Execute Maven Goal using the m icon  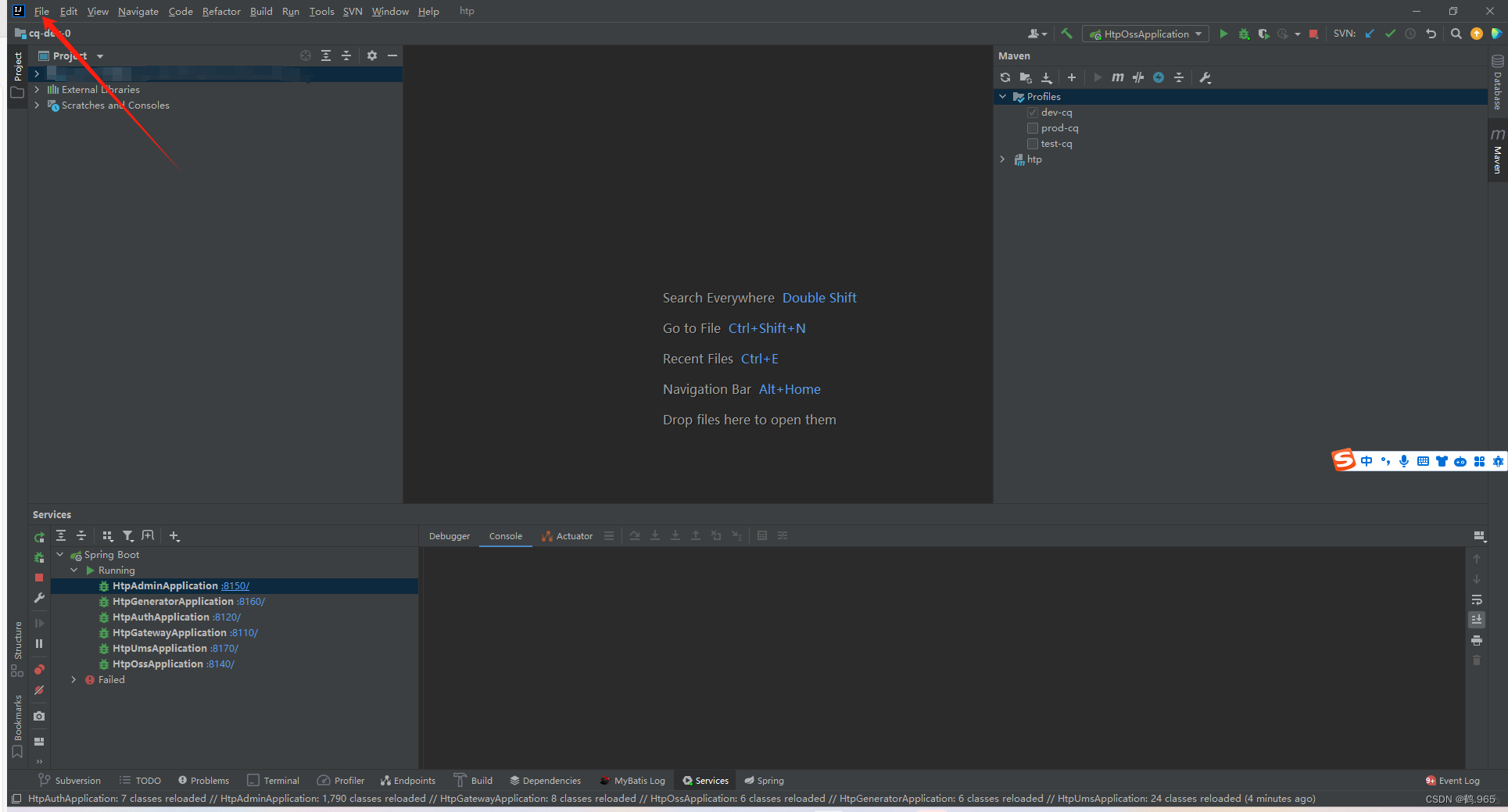(1117, 77)
